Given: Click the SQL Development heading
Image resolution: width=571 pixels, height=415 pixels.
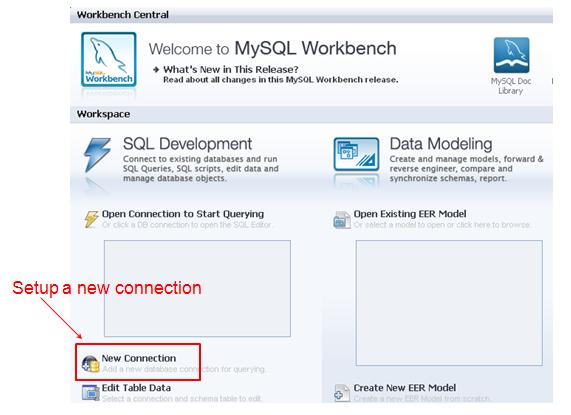Looking at the screenshot, I should pyautogui.click(x=187, y=144).
